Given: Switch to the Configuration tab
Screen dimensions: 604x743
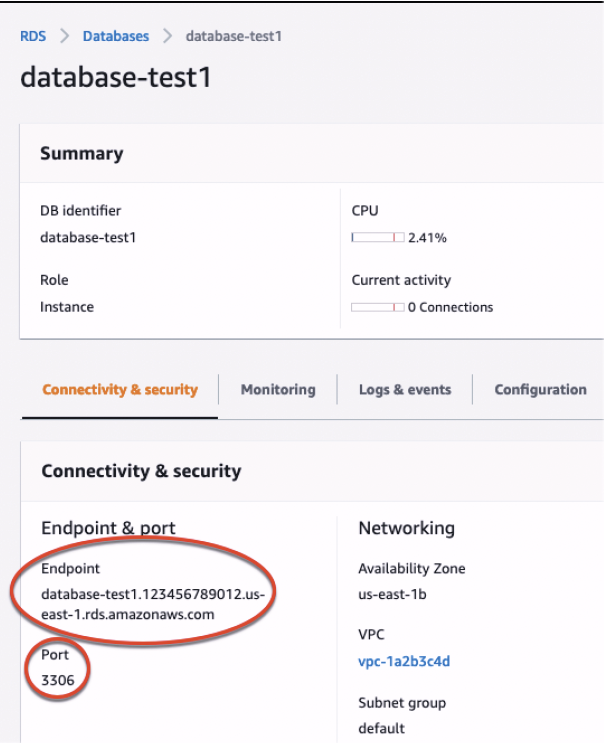Looking at the screenshot, I should tap(541, 390).
